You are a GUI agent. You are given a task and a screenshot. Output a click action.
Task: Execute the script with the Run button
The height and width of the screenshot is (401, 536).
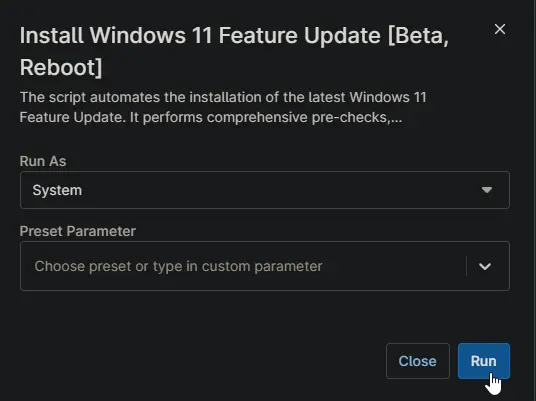(x=484, y=361)
